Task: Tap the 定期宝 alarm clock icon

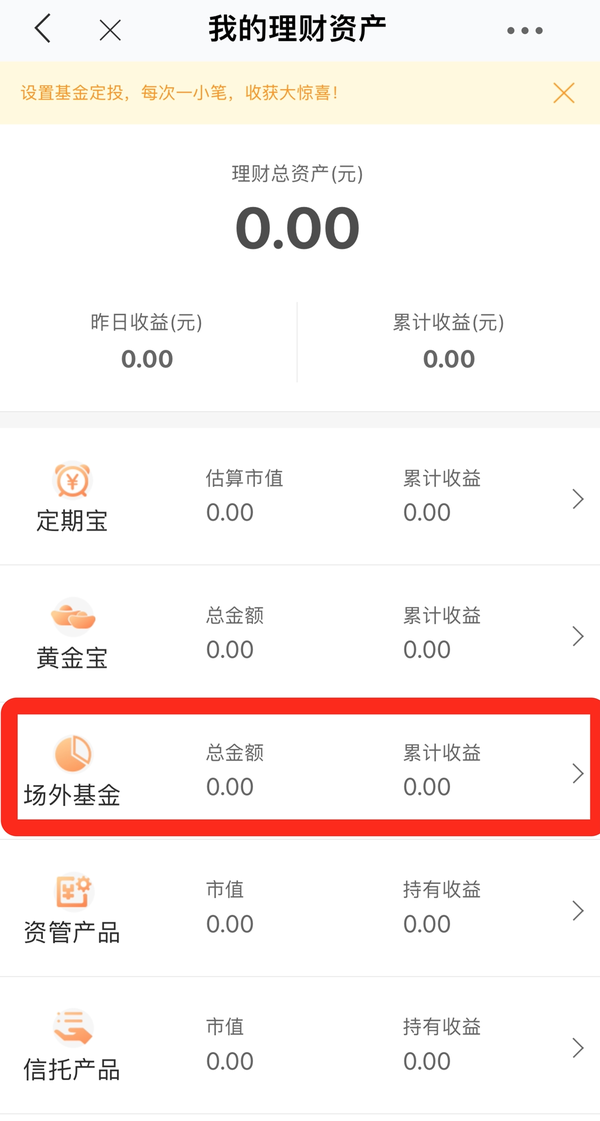Action: pyautogui.click(x=72, y=481)
